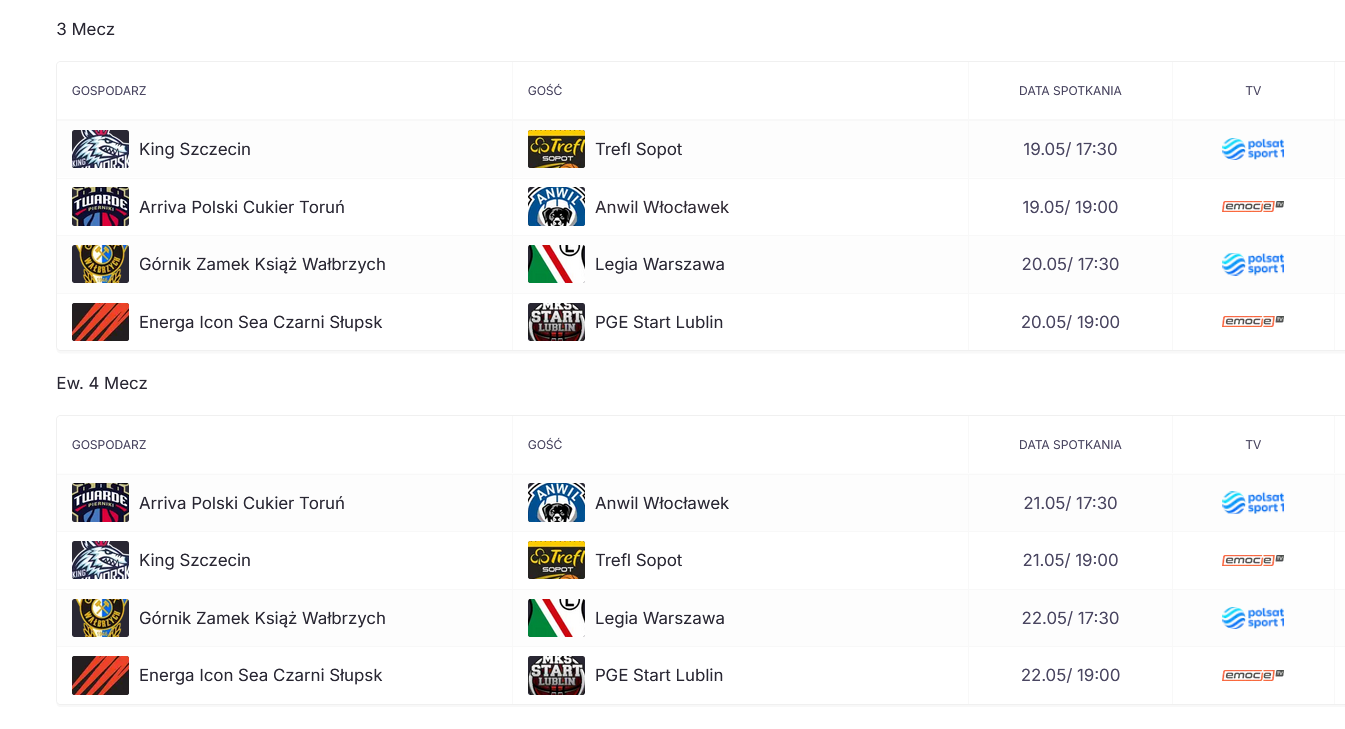Click the TV column header in 3 Mecz table
The image size is (1345, 729).
click(x=1253, y=91)
